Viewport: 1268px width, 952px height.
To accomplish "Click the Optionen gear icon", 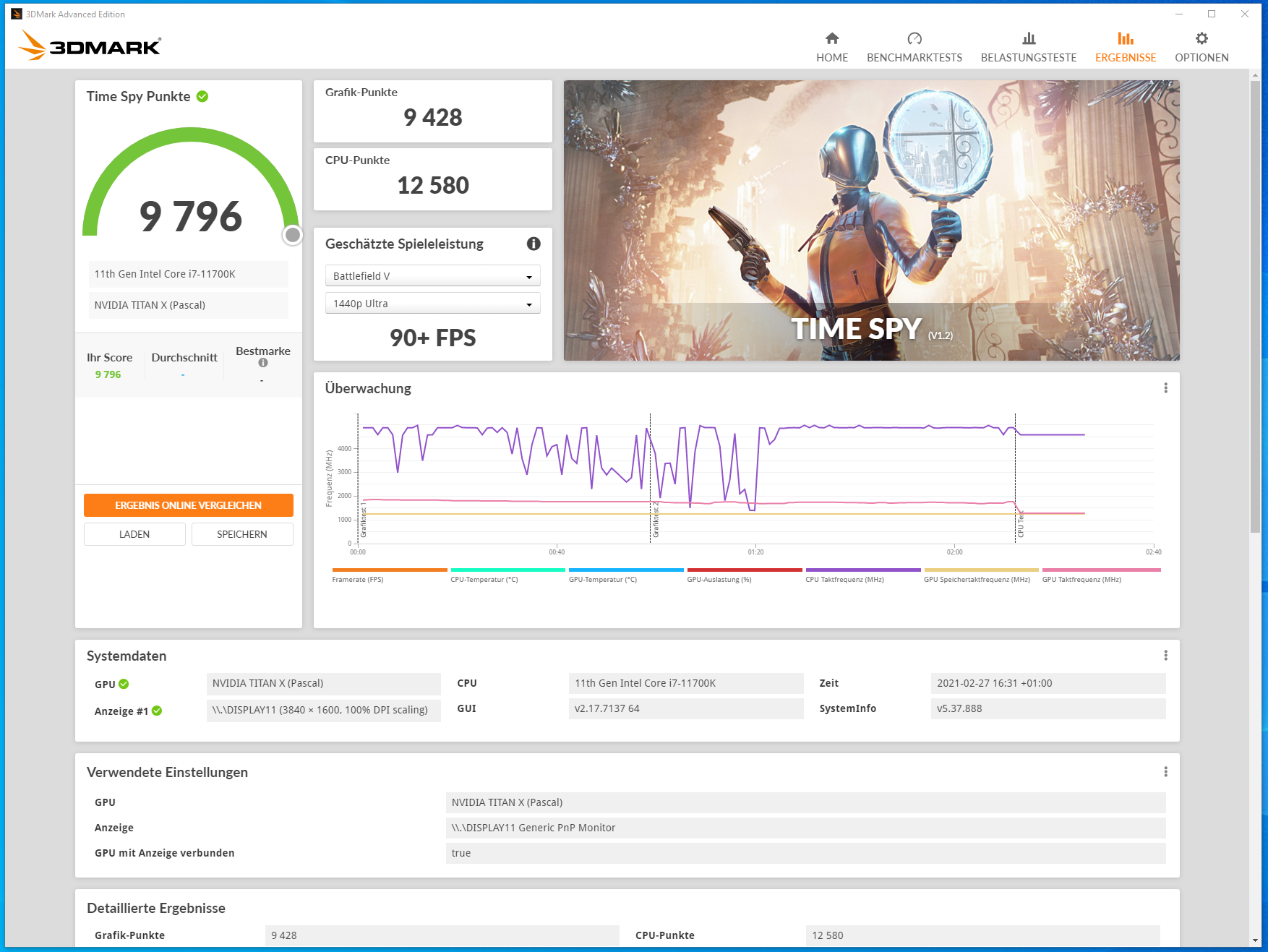I will point(1201,38).
